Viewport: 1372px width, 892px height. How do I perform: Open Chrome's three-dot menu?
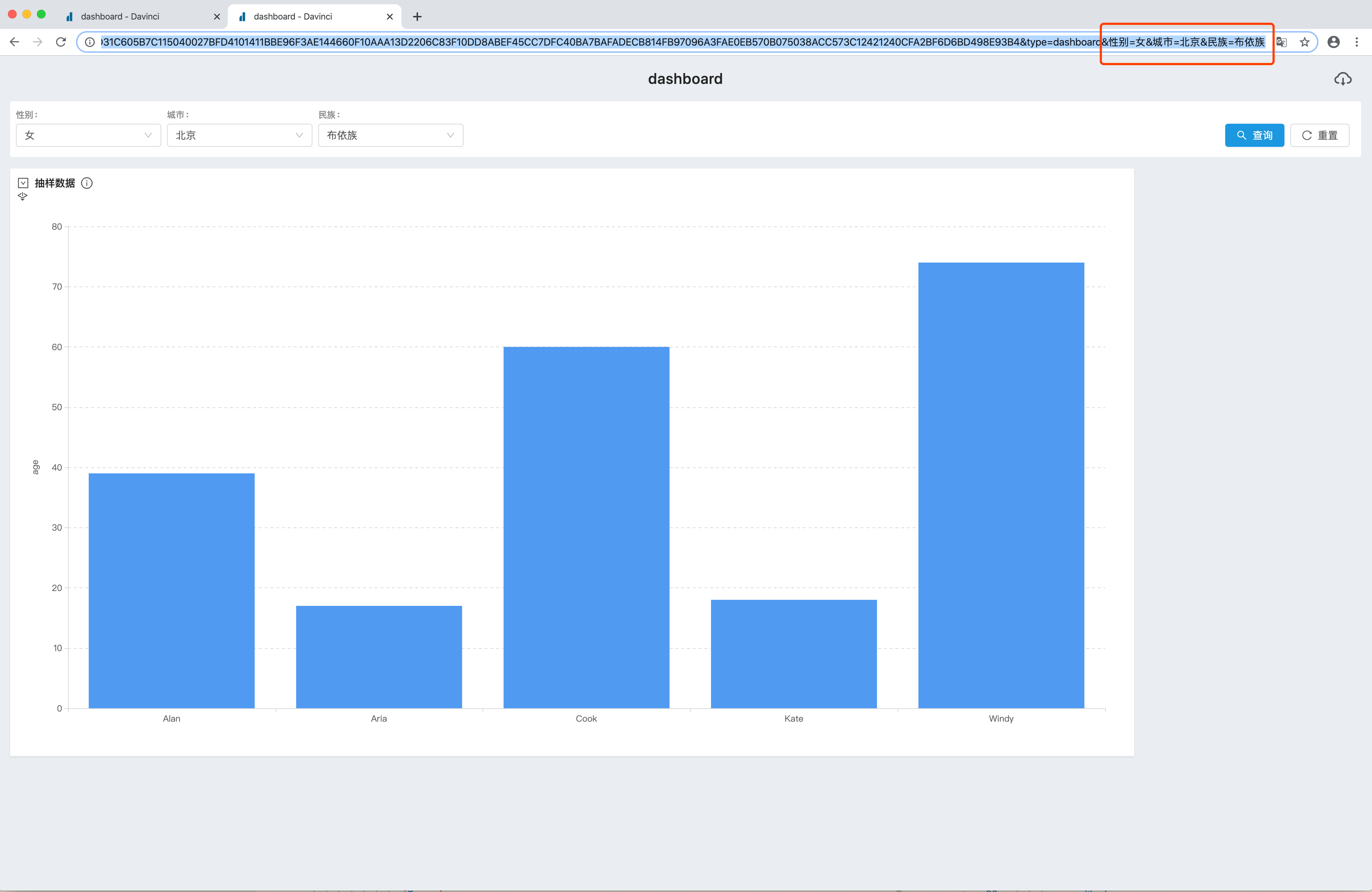(1356, 42)
